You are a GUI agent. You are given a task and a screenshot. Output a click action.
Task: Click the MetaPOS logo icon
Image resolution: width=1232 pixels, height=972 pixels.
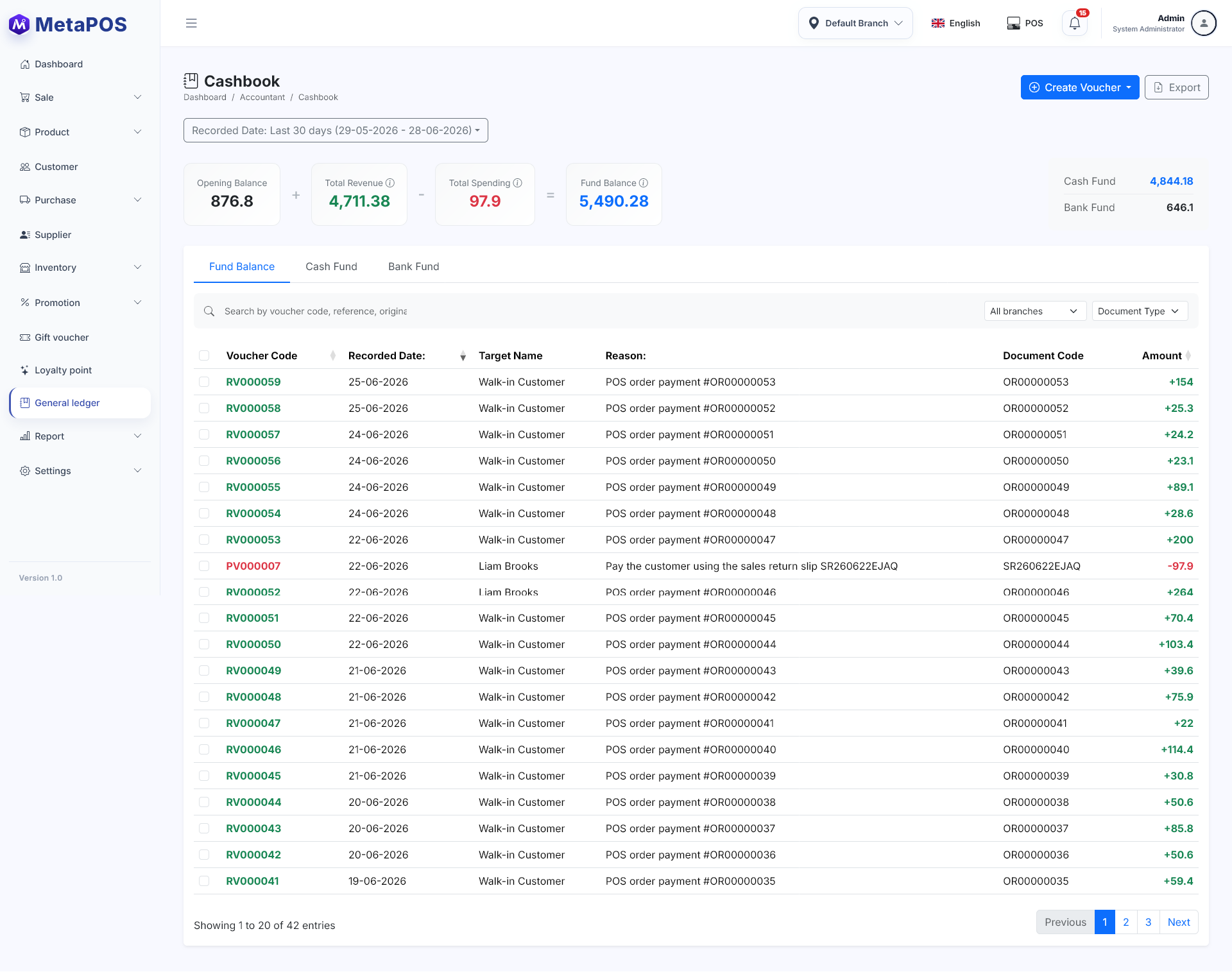(x=19, y=24)
